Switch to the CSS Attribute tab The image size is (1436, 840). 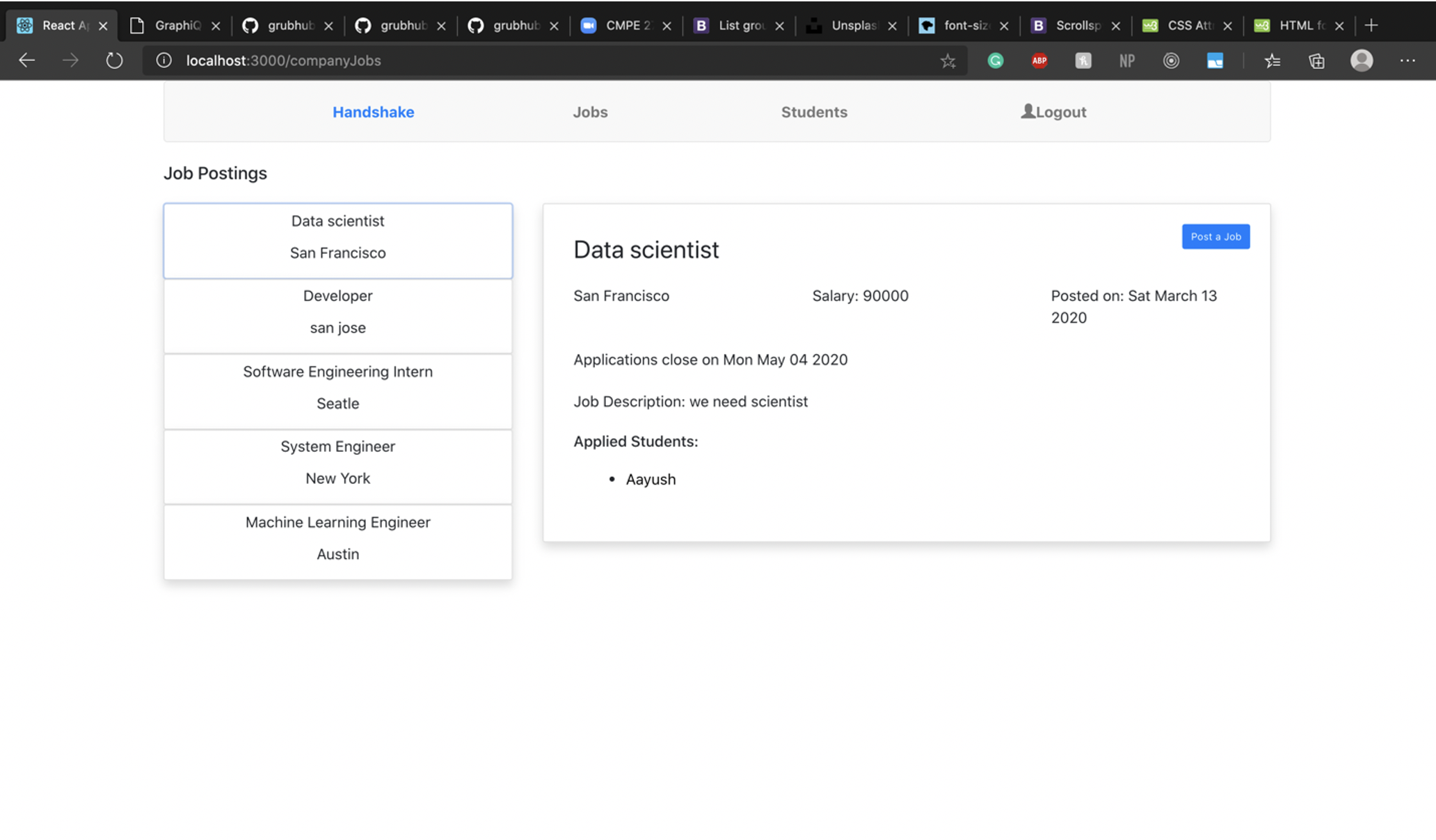[x=1188, y=26]
